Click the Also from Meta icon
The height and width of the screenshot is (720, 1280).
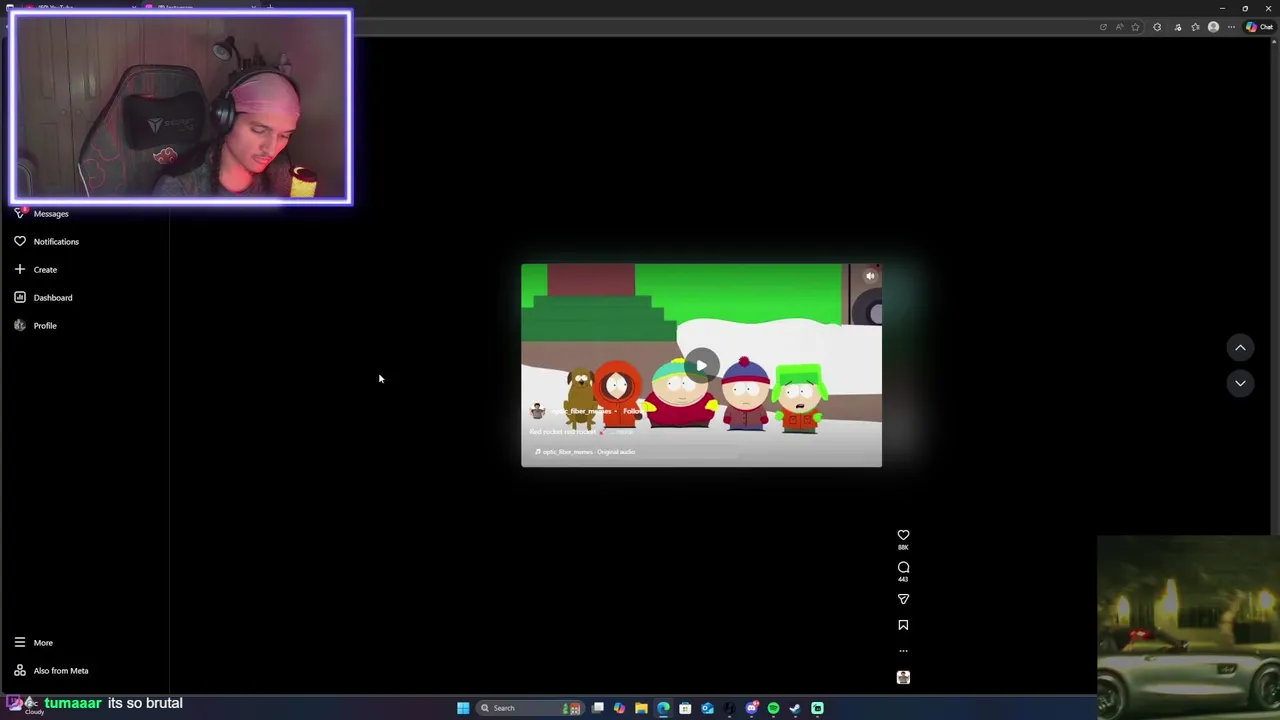20,671
